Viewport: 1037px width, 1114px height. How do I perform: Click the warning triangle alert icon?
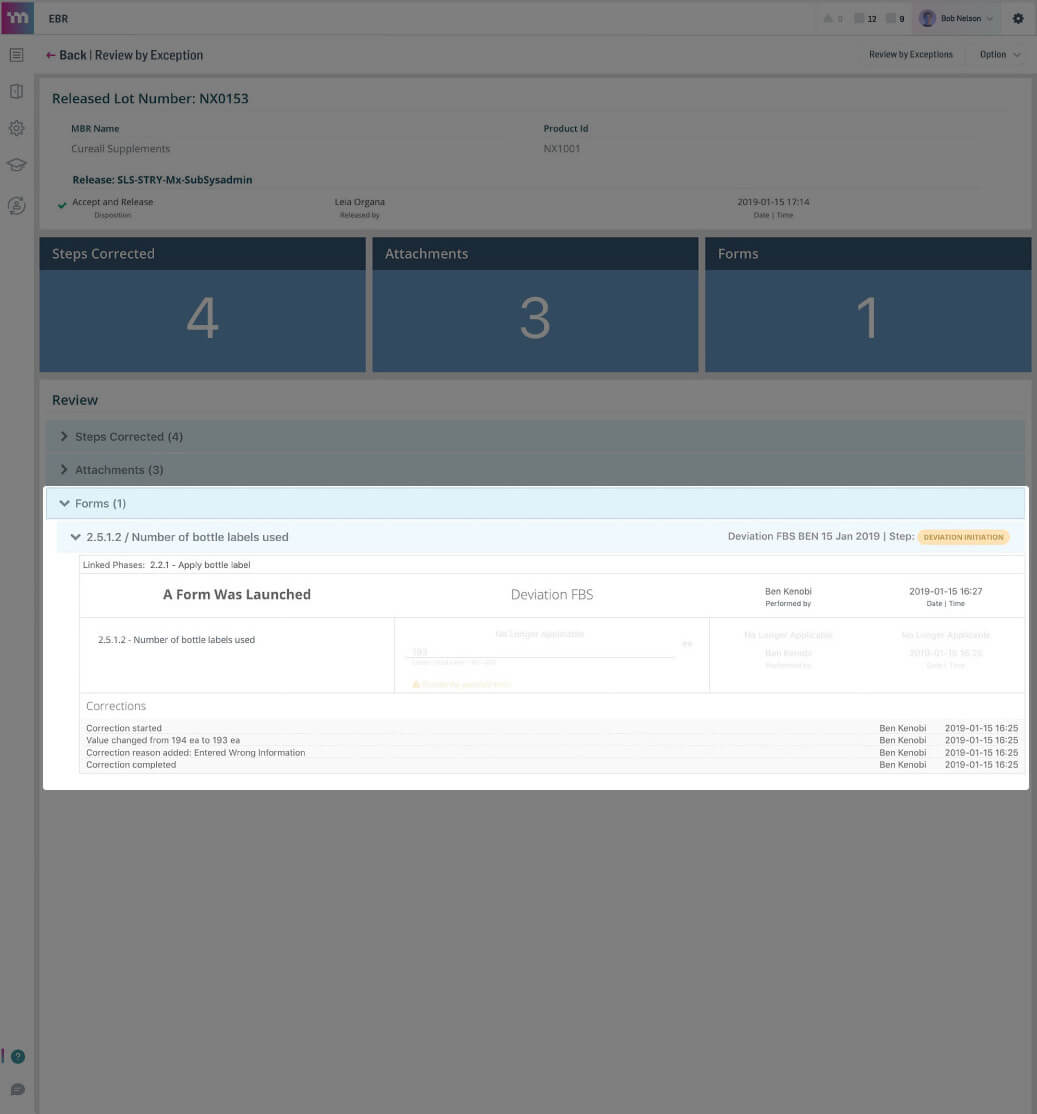tap(828, 18)
